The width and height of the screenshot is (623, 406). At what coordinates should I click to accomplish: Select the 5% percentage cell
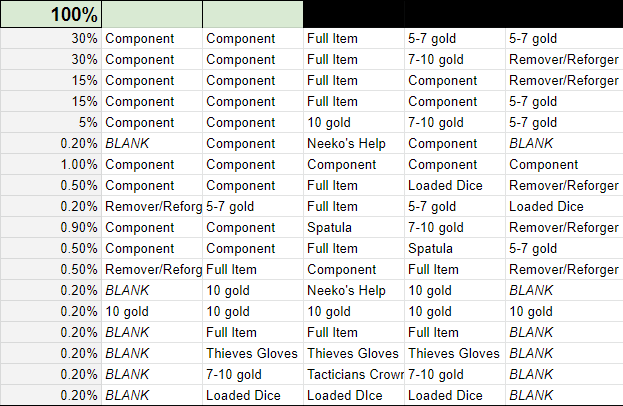[51, 122]
